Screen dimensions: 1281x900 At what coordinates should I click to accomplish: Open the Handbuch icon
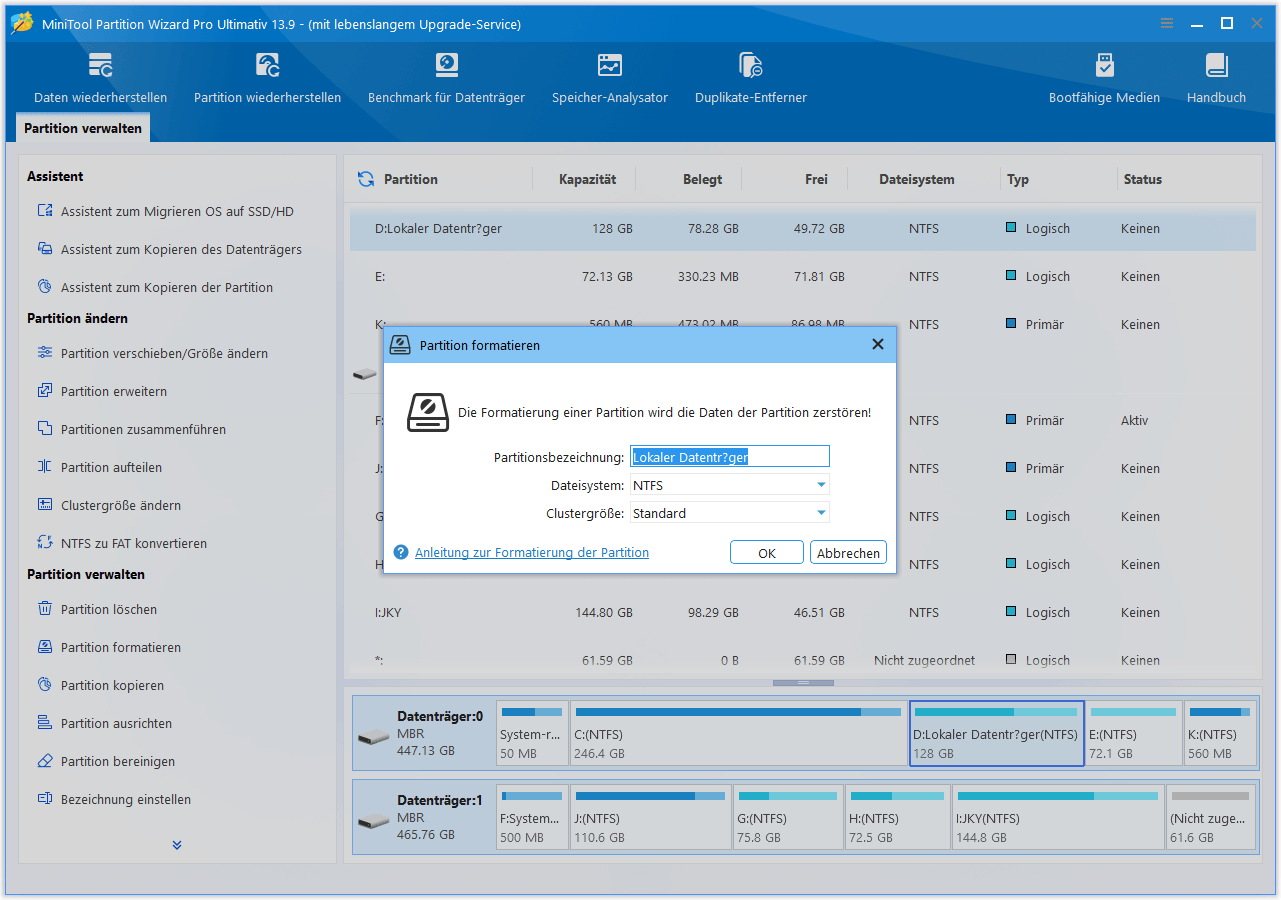pos(1216,66)
